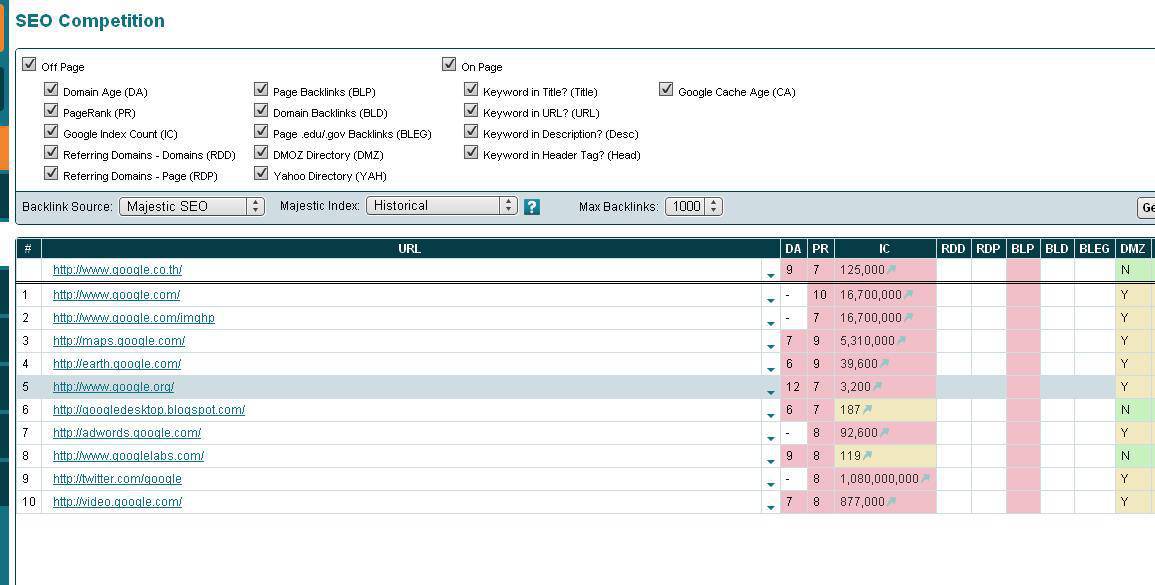Toggle PageRank (PR) checkbox
This screenshot has width=1155, height=585.
pos(51,110)
